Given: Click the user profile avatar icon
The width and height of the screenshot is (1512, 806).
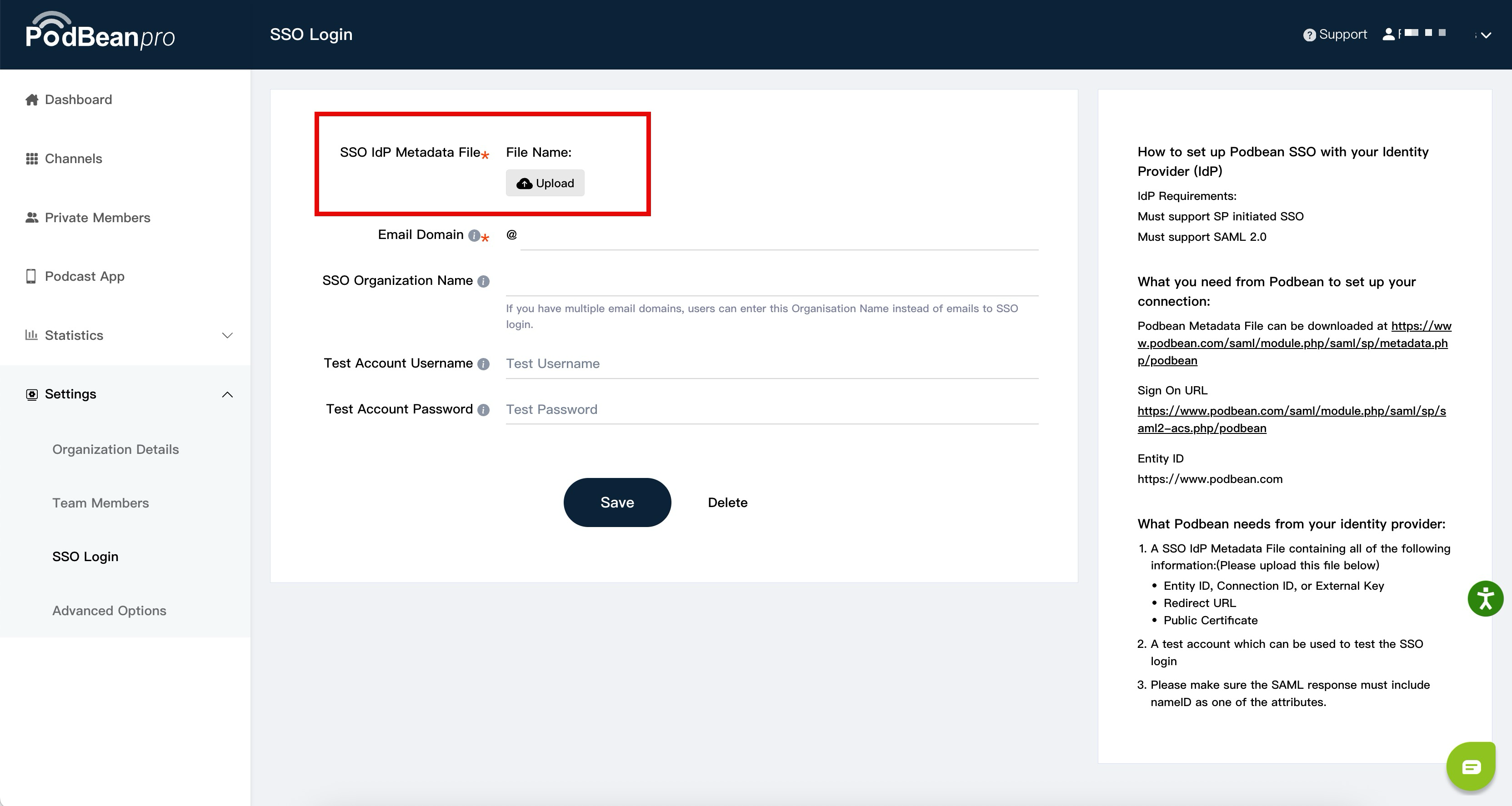Looking at the screenshot, I should (1388, 35).
